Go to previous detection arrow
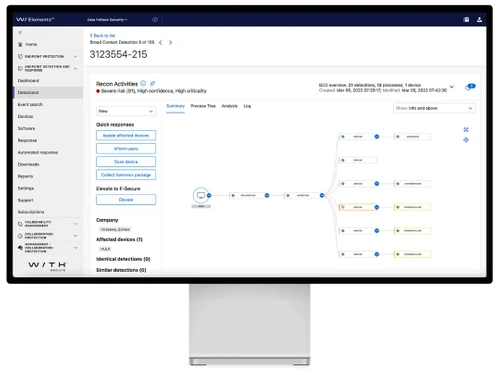 click(161, 42)
